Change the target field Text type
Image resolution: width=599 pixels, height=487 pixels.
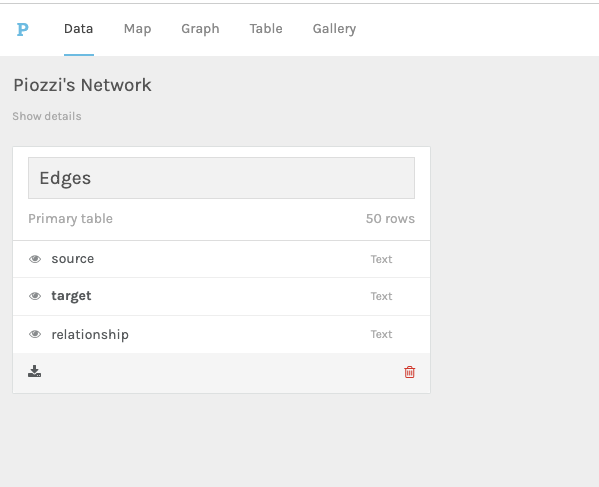(381, 296)
